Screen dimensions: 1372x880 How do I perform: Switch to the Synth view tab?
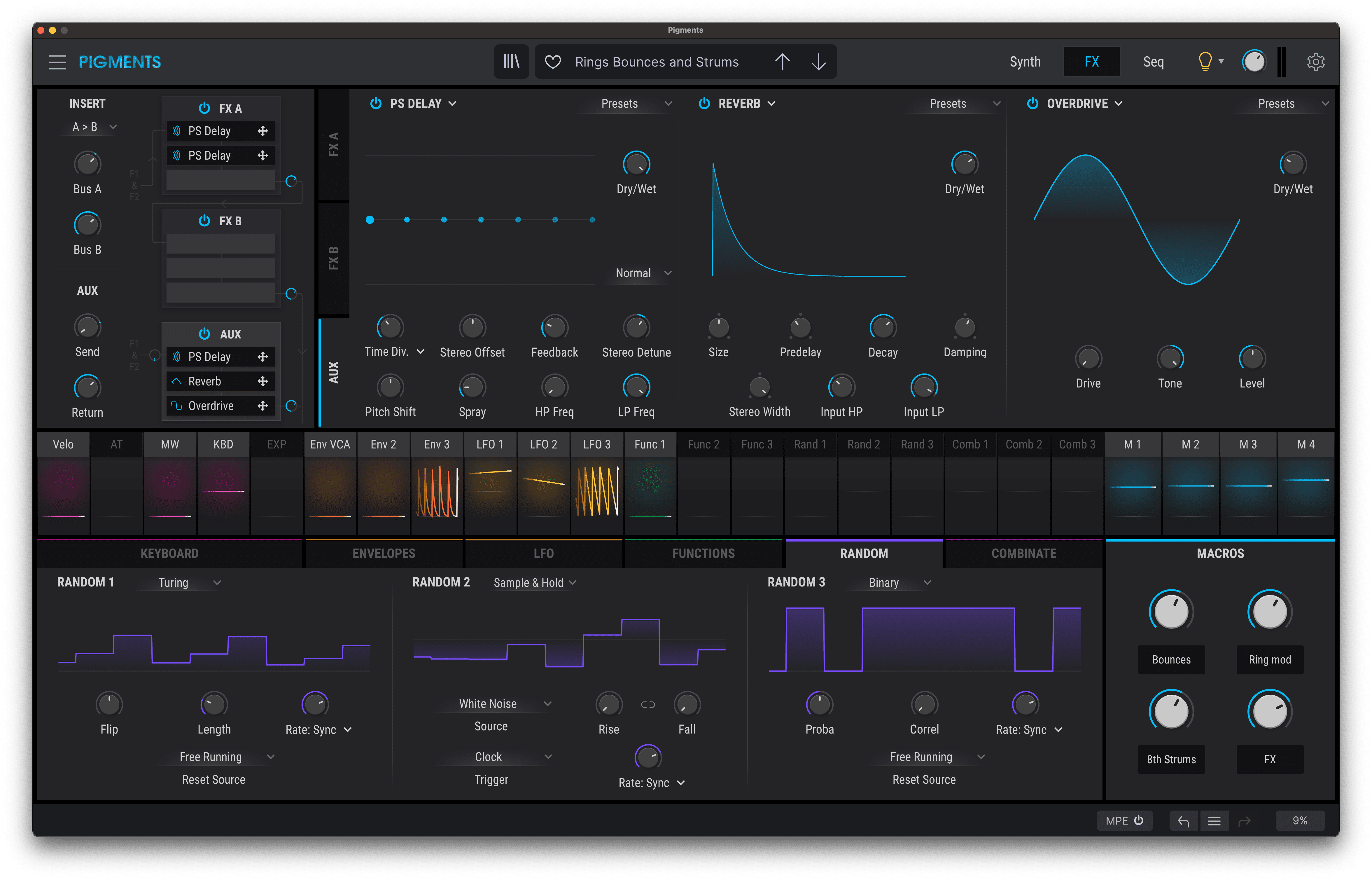(1025, 62)
